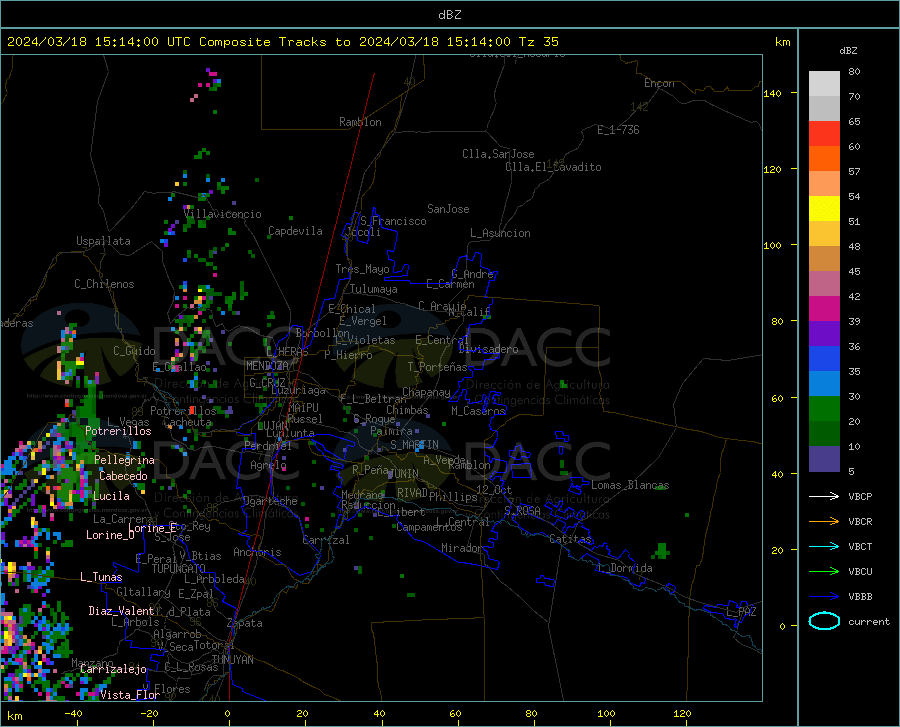The image size is (900, 727).
Task: Click the Pellegrina white label
Action: coord(125,460)
